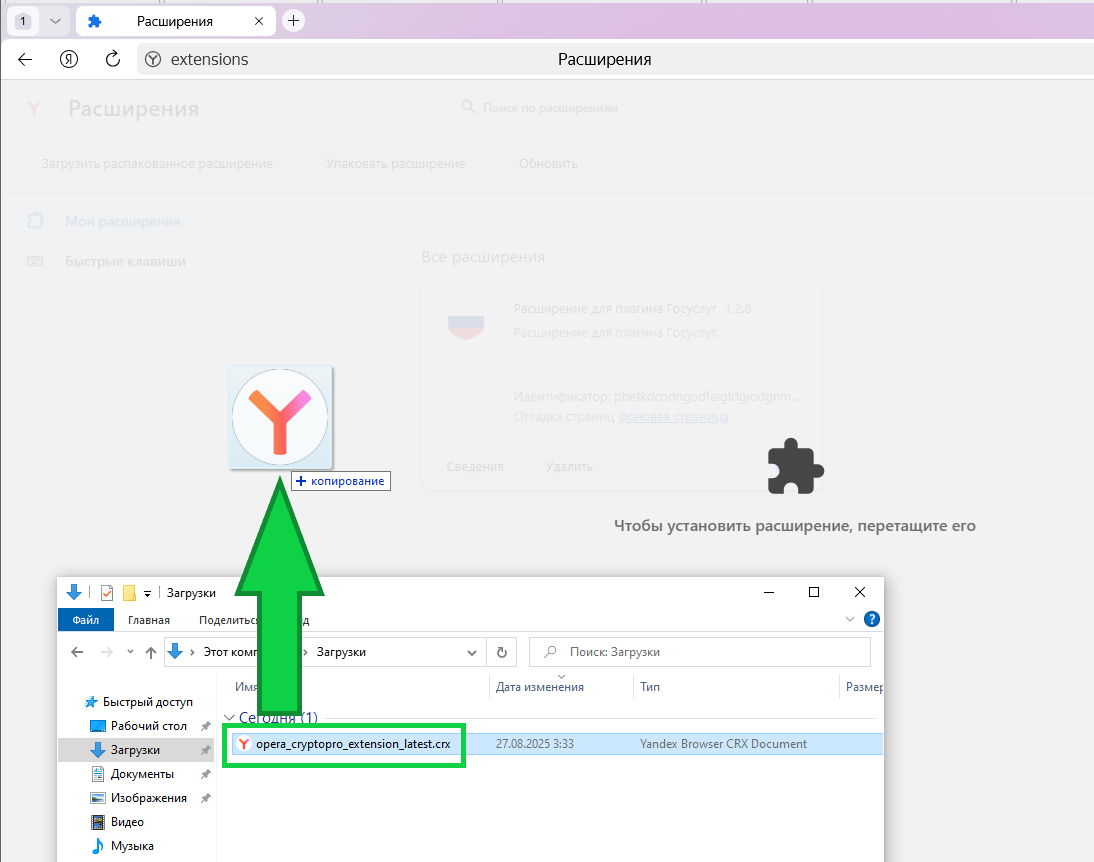Open Explorer help question mark icon

(871, 620)
